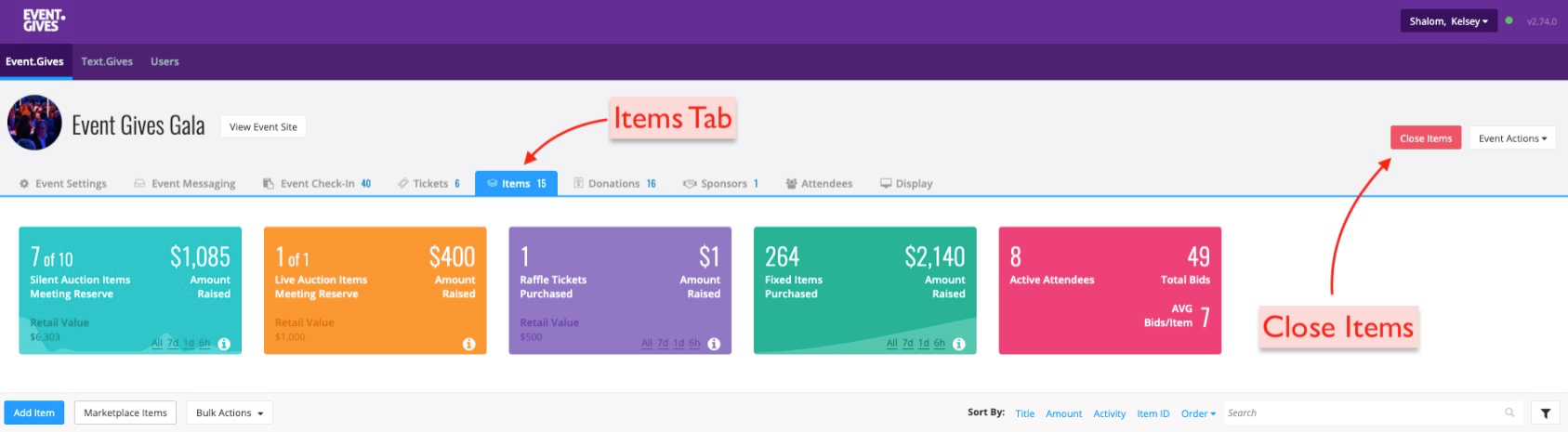1568x432 pixels.
Task: Select '1d' range on Silent Auction card
Action: tap(189, 343)
